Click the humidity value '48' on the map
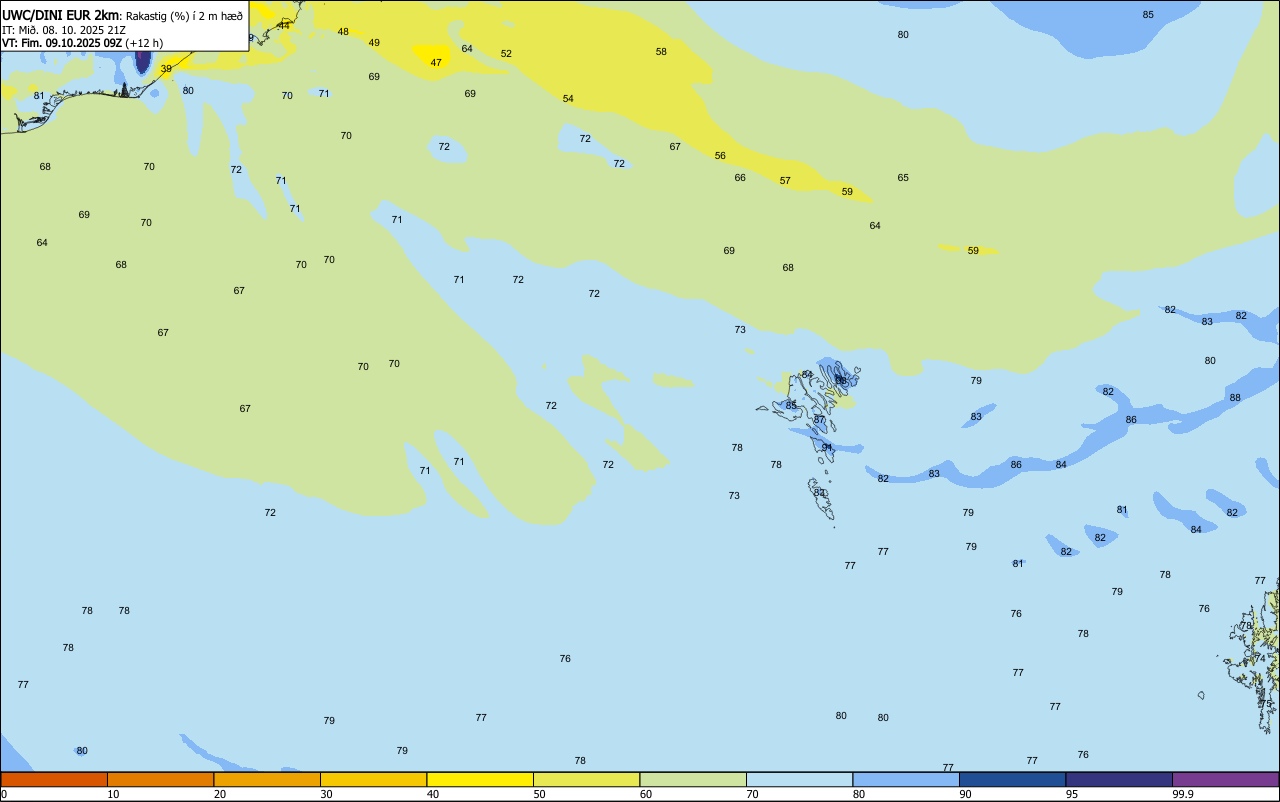 point(343,32)
